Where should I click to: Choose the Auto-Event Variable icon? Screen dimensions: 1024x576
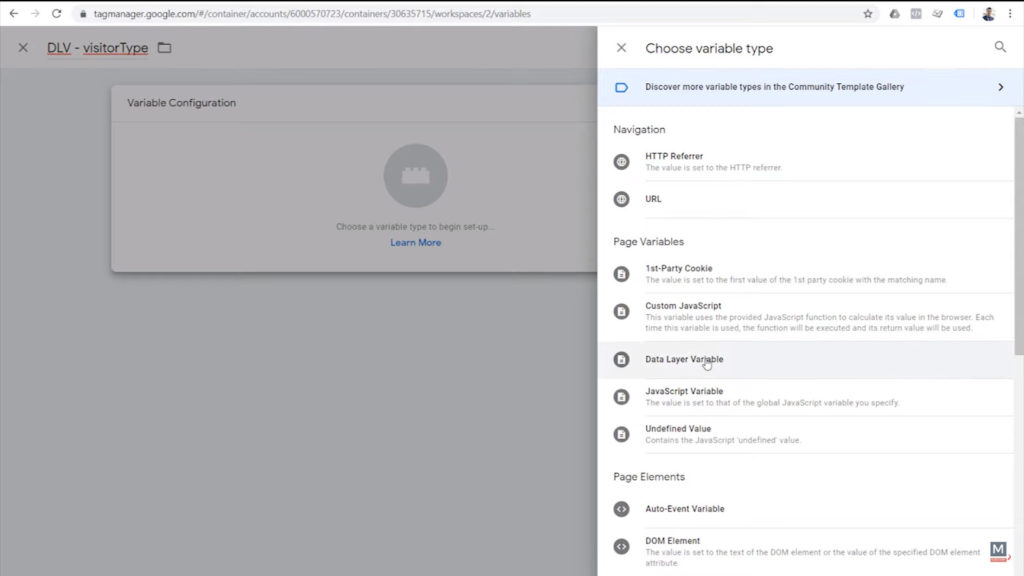pos(621,509)
